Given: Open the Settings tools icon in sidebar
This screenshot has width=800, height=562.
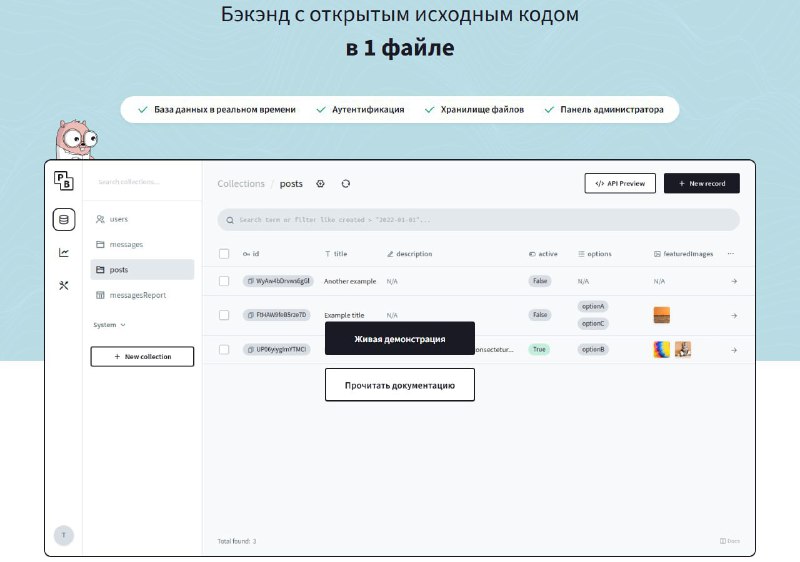Looking at the screenshot, I should pyautogui.click(x=64, y=285).
